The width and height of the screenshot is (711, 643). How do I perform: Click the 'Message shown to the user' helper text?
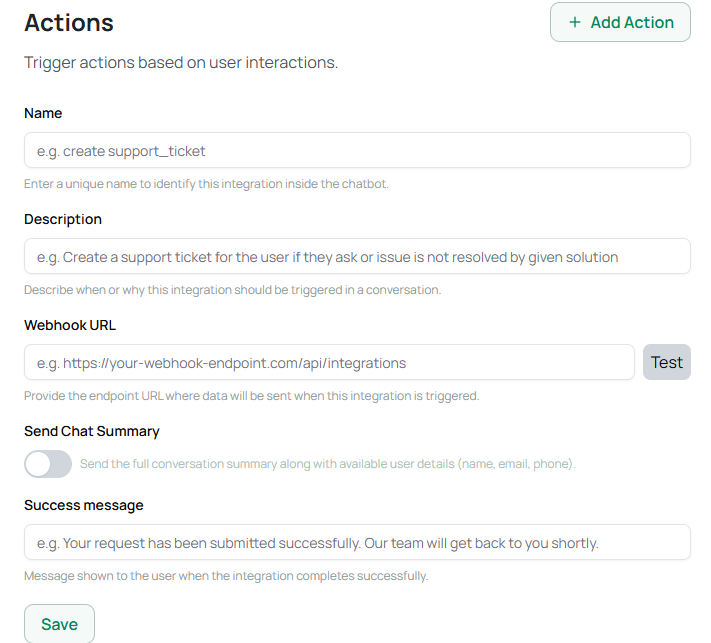225,576
